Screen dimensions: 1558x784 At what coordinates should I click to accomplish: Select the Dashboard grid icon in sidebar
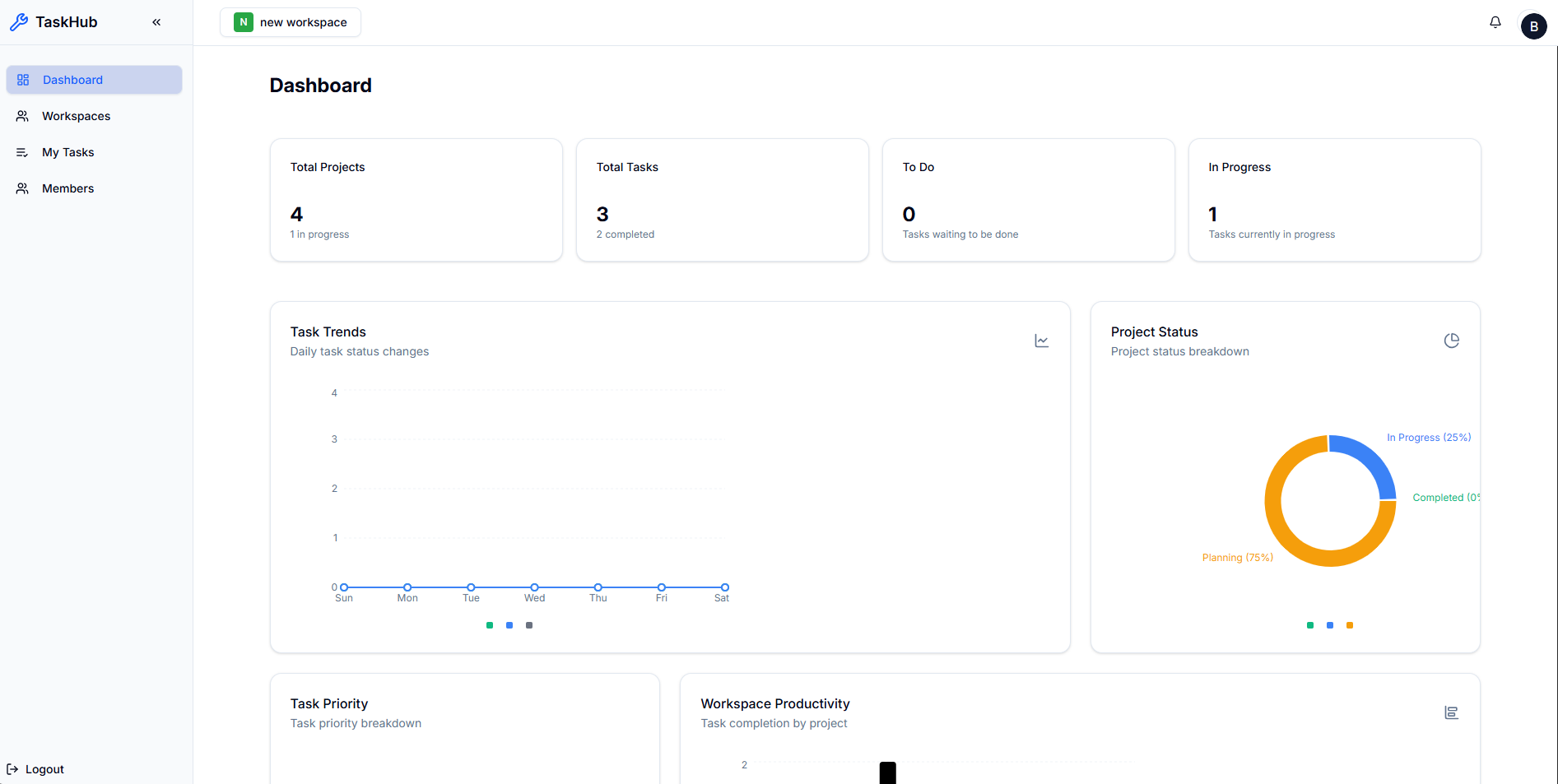point(23,79)
